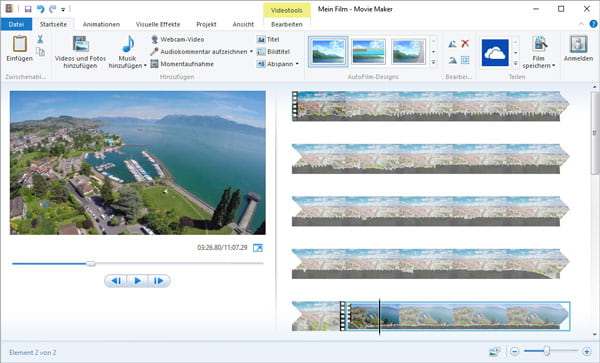
Task: Switch to the Startseite tab
Action: click(53, 24)
